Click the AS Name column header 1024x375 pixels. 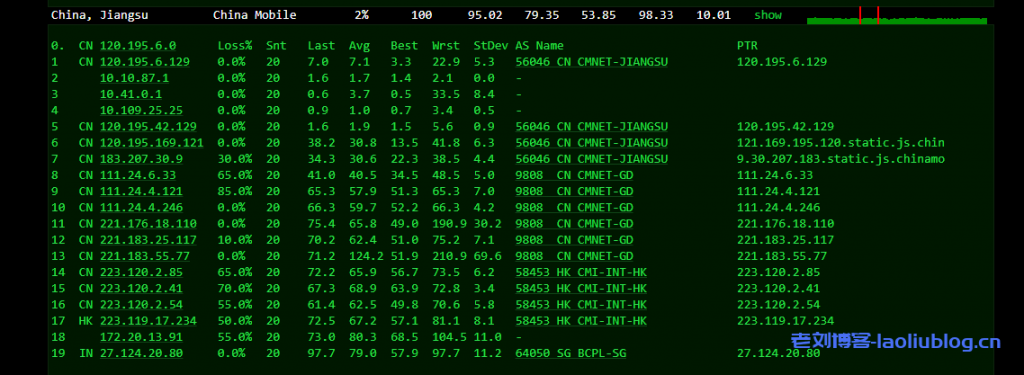pyautogui.click(x=539, y=46)
